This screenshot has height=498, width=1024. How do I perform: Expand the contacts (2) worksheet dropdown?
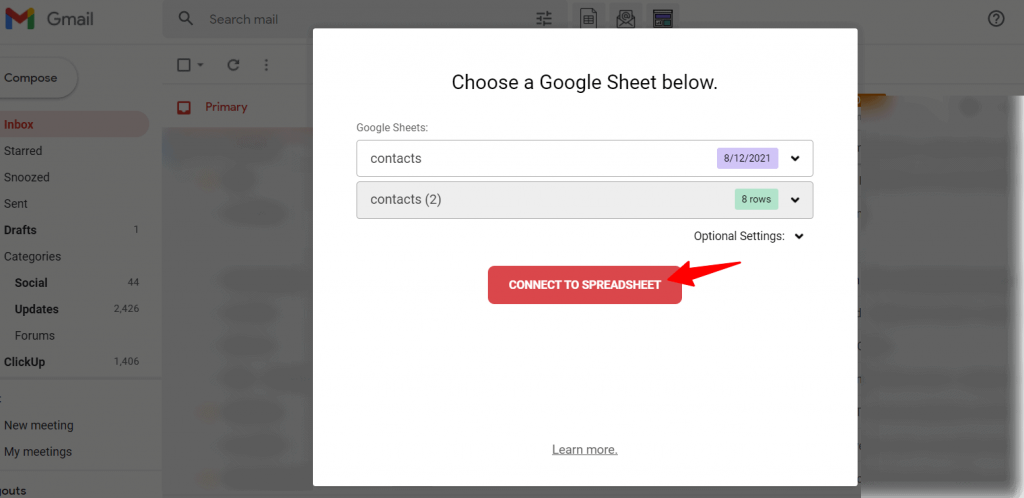pos(795,200)
